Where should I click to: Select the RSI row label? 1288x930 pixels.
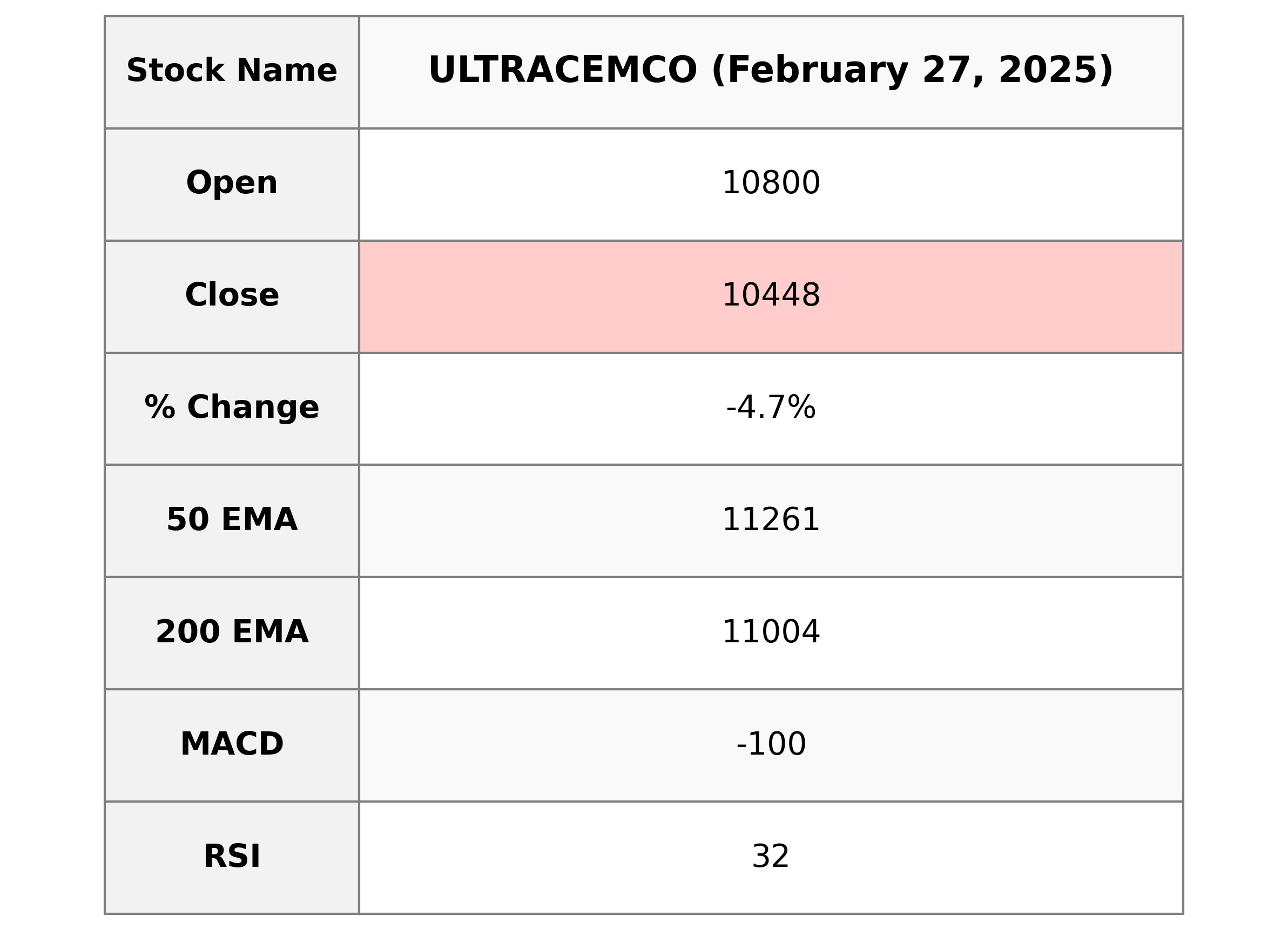232,856
